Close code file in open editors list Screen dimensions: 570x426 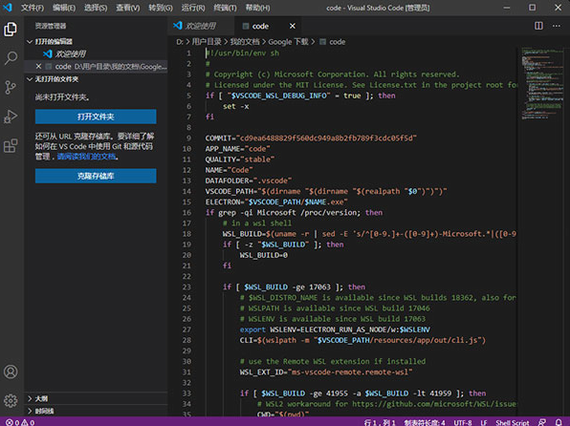39,67
